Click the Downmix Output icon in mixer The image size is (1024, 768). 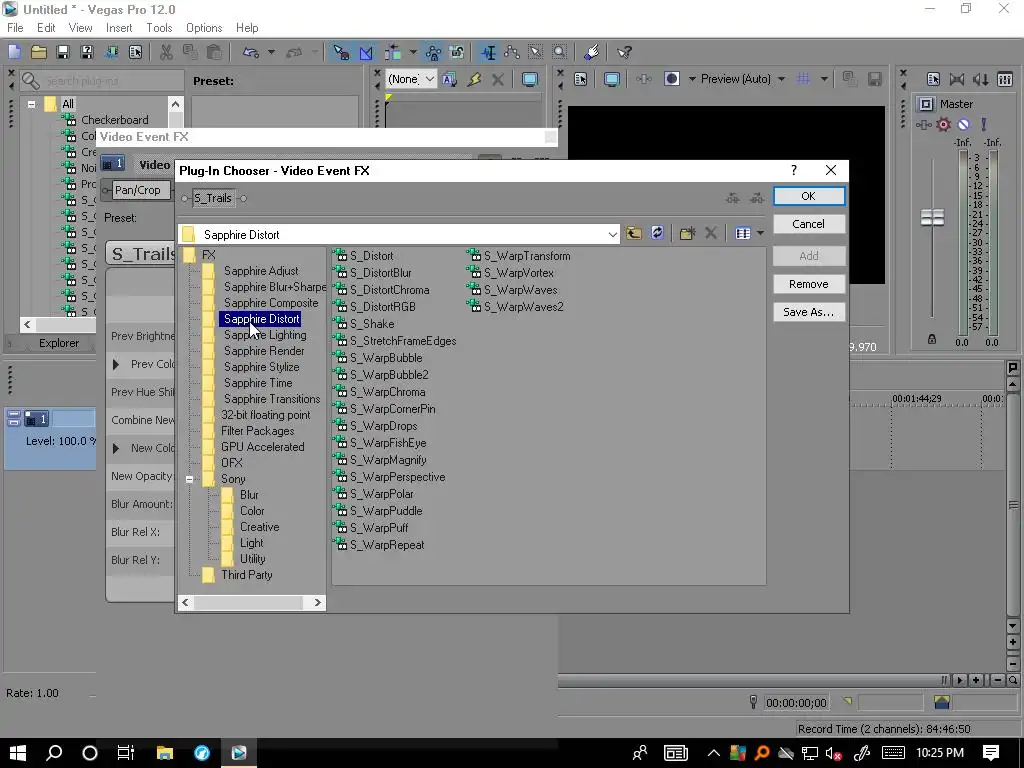point(957,79)
